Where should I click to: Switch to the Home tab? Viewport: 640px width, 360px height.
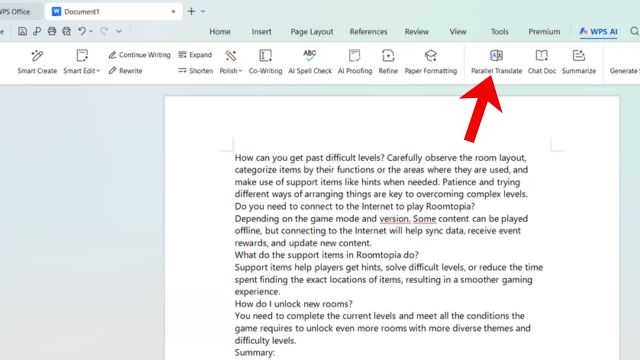coord(220,31)
